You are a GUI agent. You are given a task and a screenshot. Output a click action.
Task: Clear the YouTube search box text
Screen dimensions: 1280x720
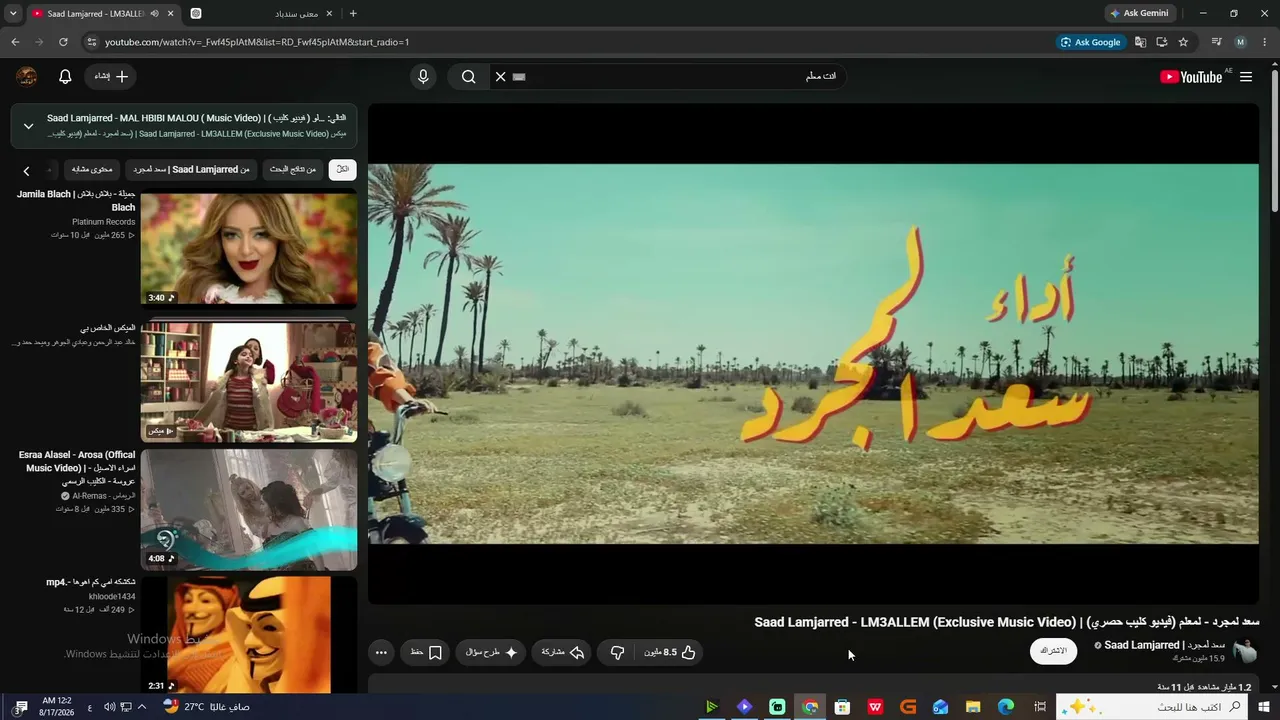pos(501,77)
